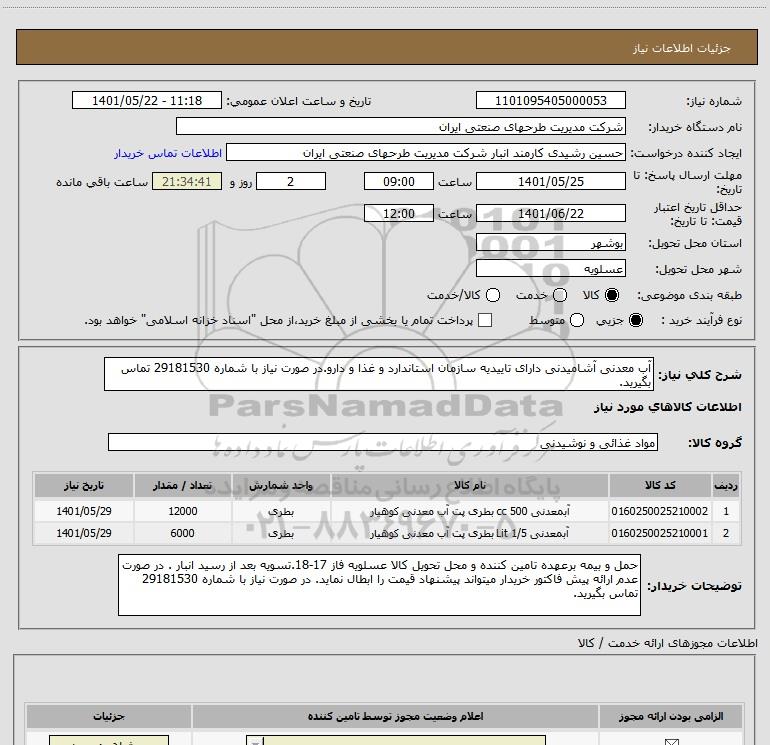The image size is (770, 745).
Task: Click the اعلام وضعیت مجوز column header
Action: [395, 717]
